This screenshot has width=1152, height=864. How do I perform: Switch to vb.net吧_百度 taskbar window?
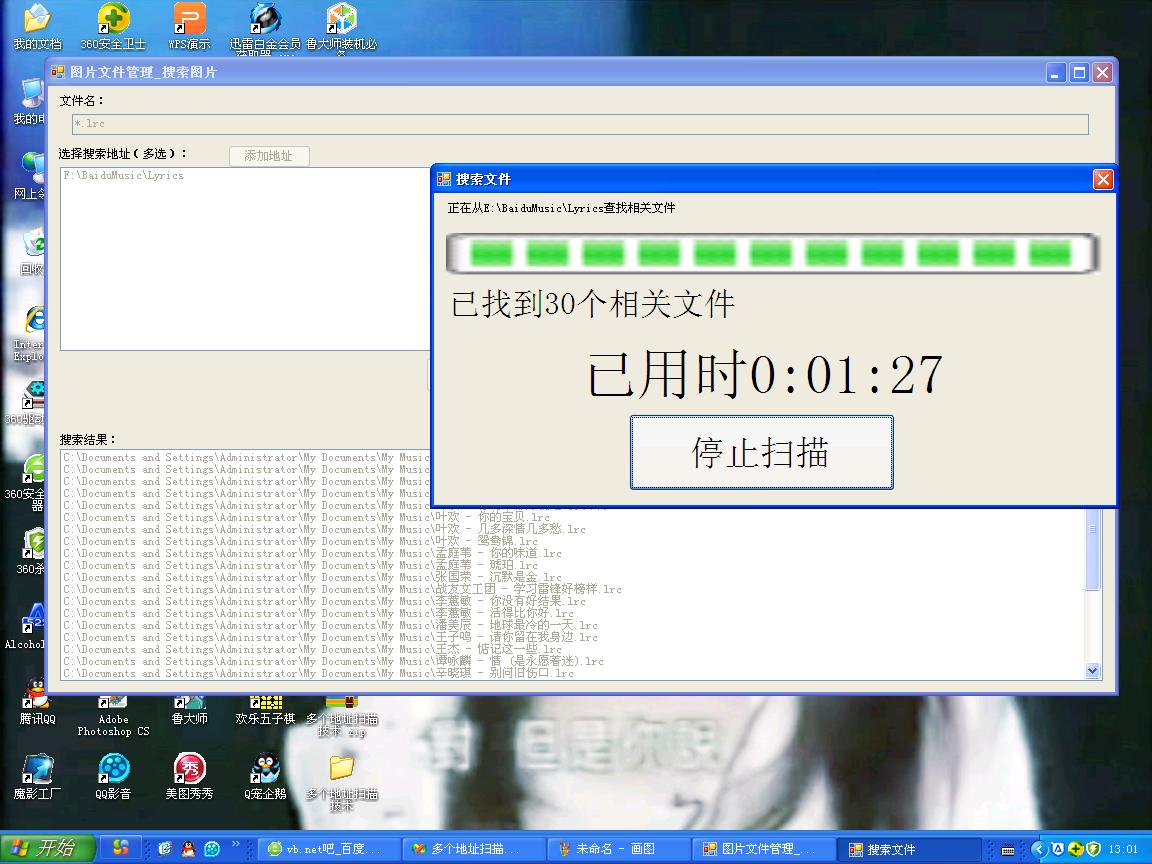point(328,849)
